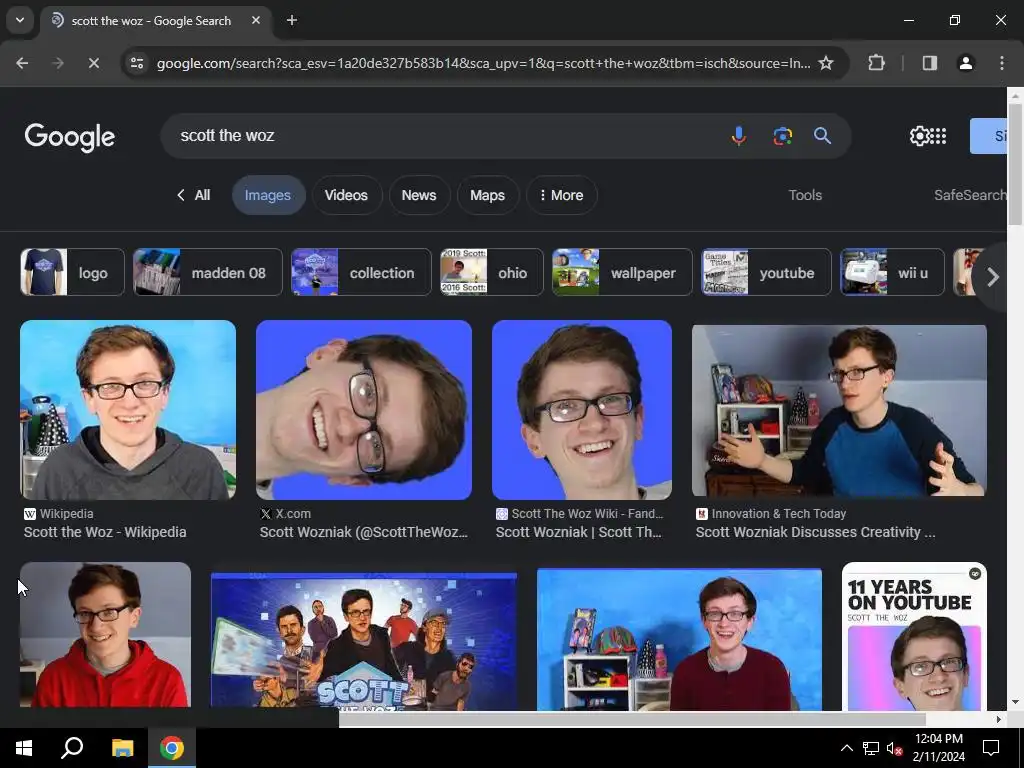Select the ohio suggestion chip
The height and width of the screenshot is (768, 1024).
point(491,272)
